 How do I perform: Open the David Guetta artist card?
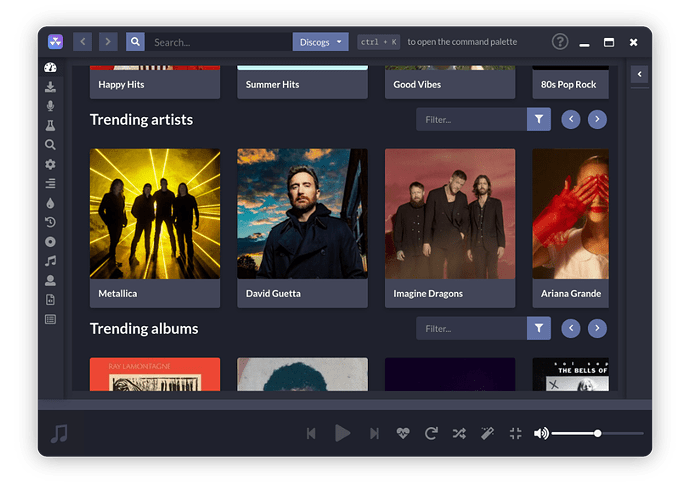302,228
